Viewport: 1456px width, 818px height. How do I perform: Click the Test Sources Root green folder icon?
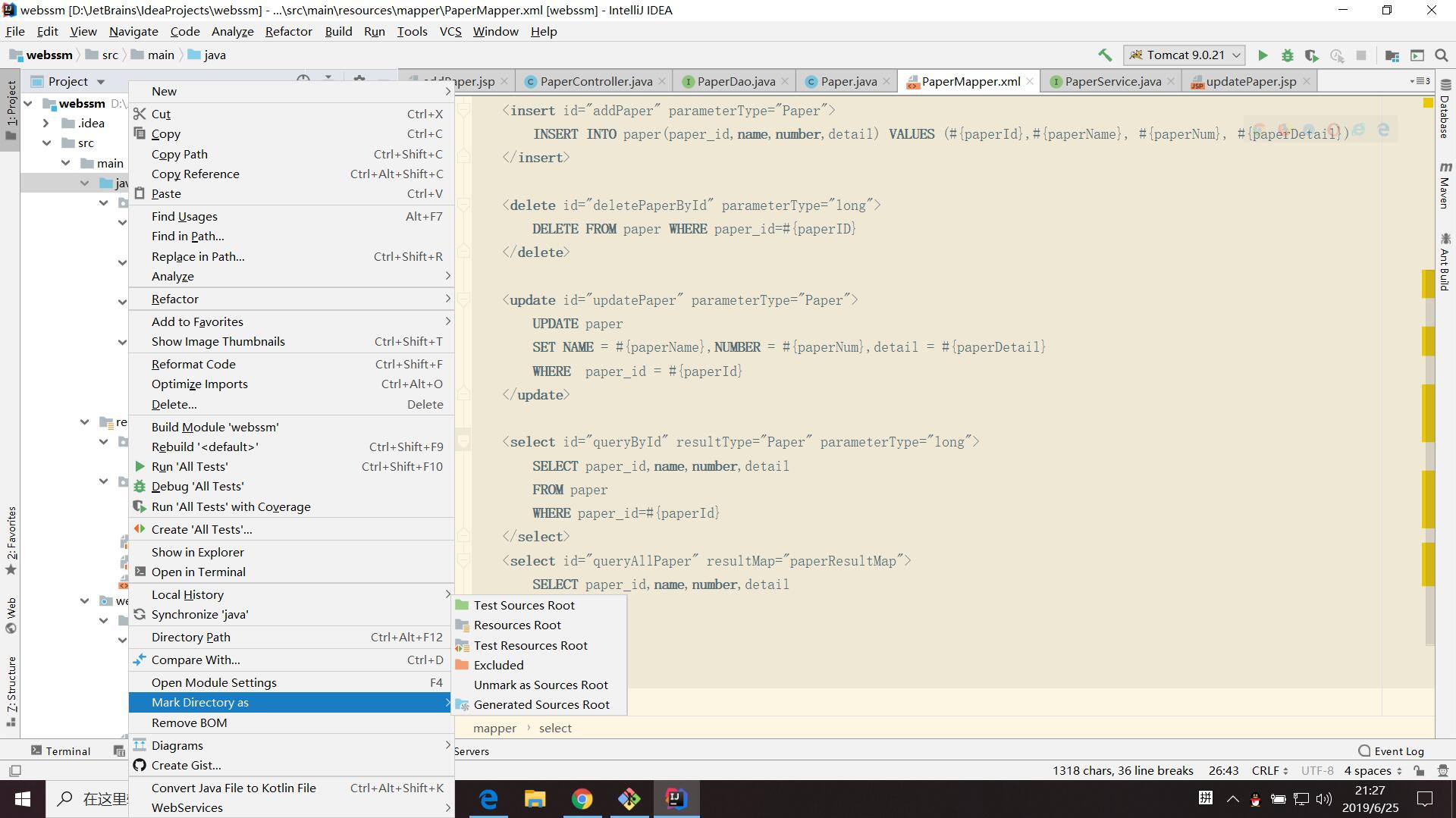click(x=462, y=605)
